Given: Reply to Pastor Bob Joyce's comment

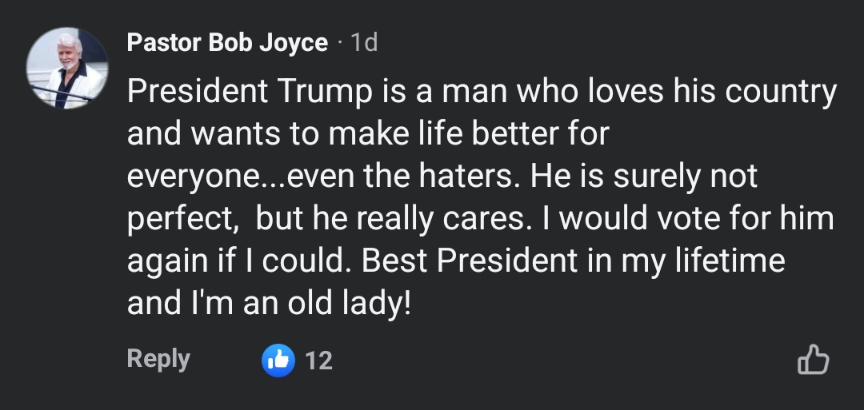Looking at the screenshot, I should (x=158, y=359).
